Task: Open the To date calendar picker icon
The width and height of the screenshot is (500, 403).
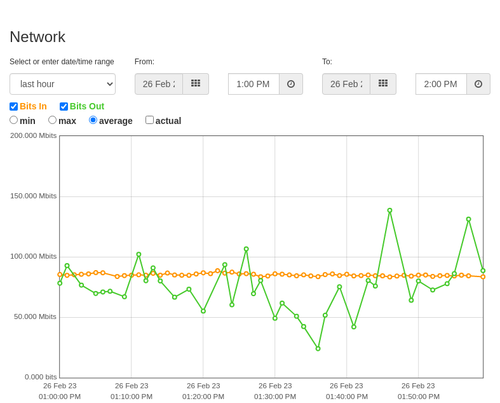Action: tap(383, 84)
